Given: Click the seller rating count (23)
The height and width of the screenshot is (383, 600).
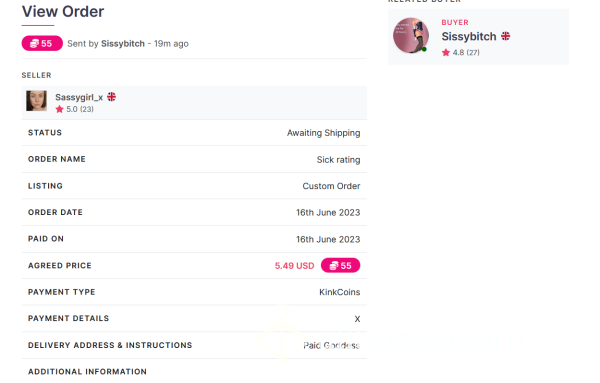Looking at the screenshot, I should tap(87, 109).
